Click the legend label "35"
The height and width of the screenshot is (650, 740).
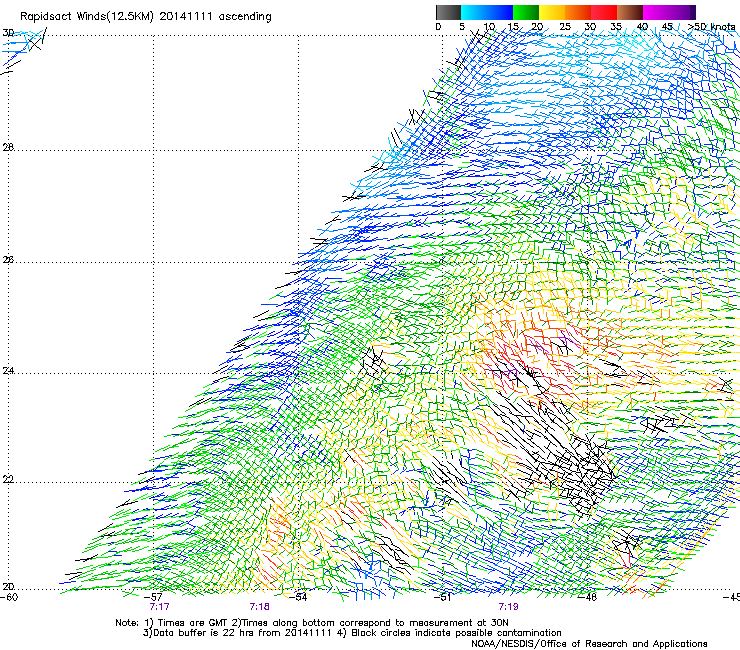616,27
